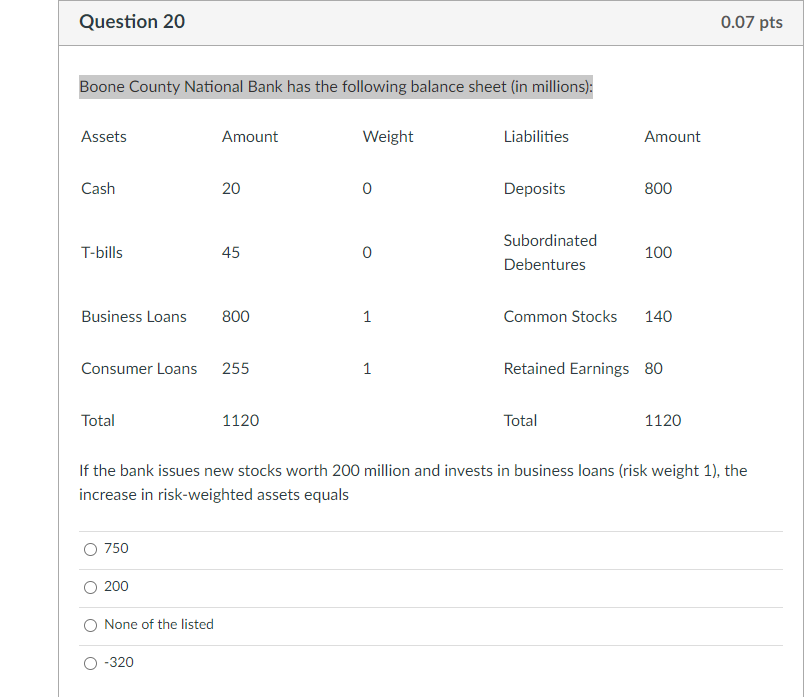Image resolution: width=811 pixels, height=697 pixels.
Task: Click the Weight column header
Action: [388, 136]
